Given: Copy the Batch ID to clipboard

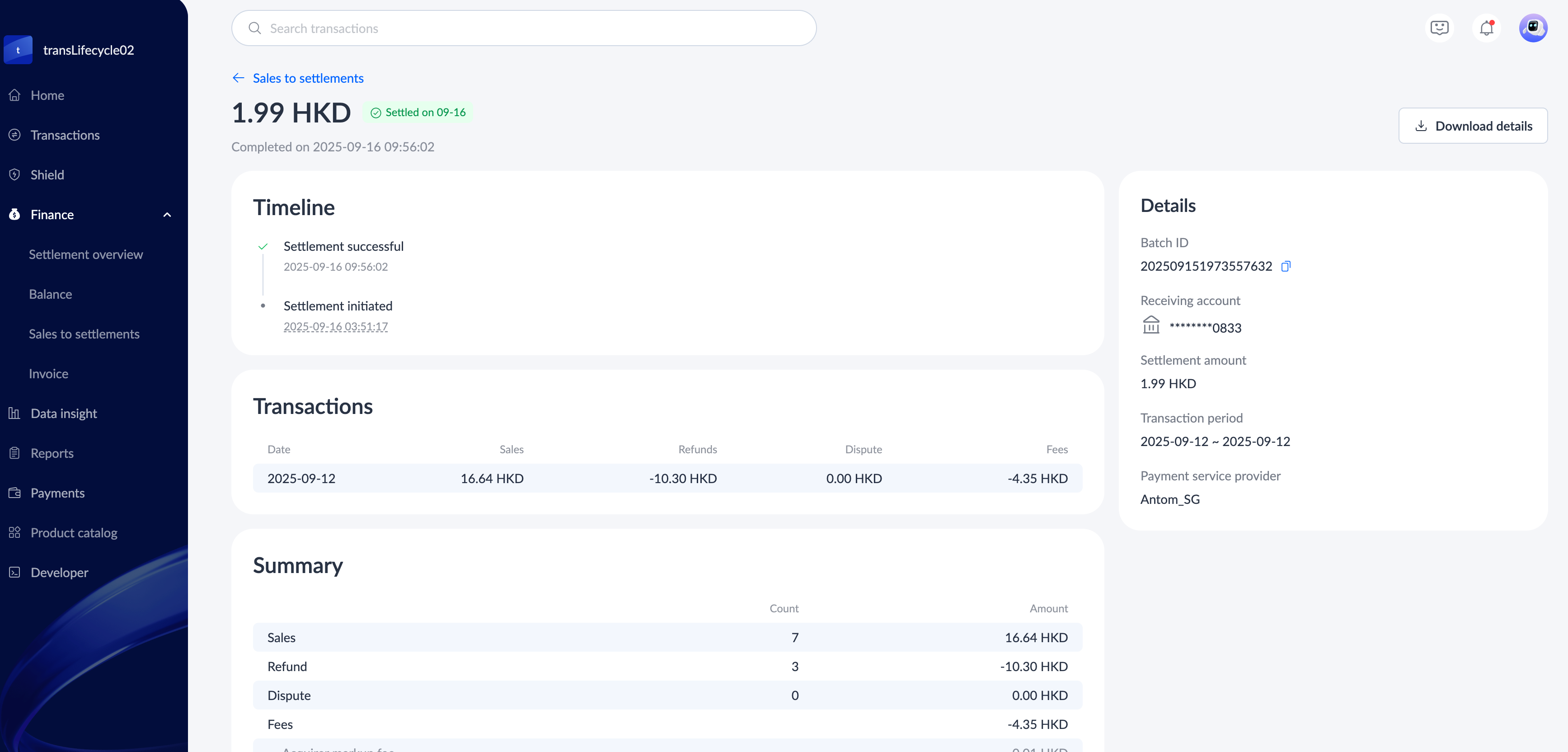Looking at the screenshot, I should (x=1285, y=266).
